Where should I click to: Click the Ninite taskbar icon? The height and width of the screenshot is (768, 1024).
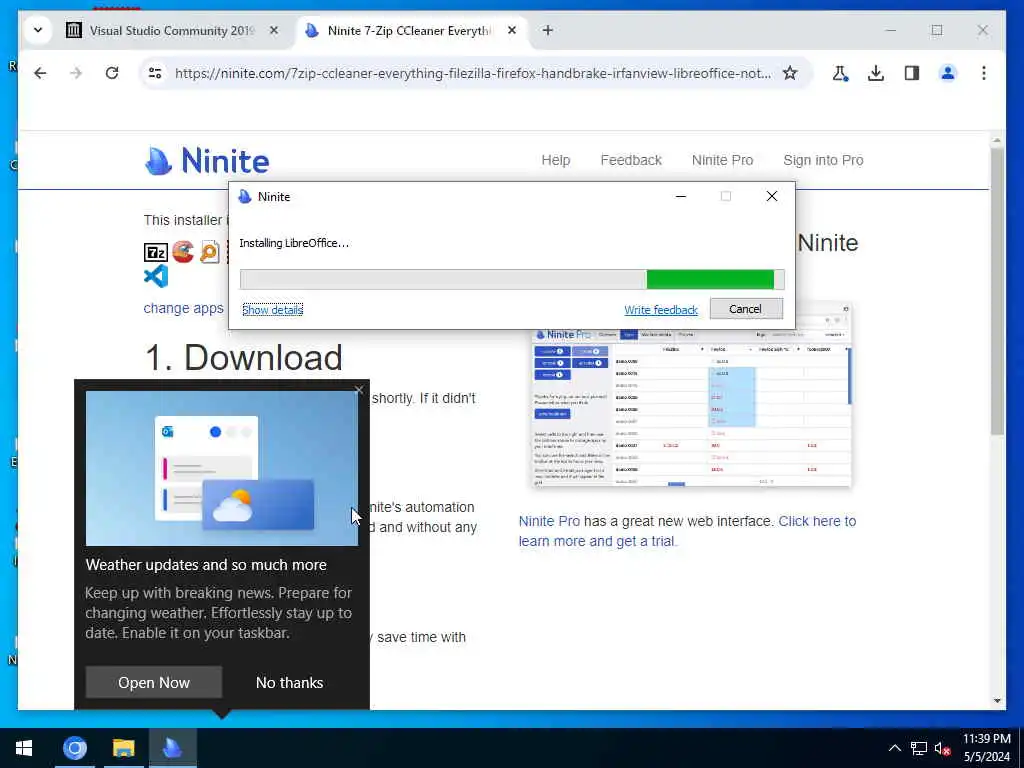pyautogui.click(x=172, y=748)
